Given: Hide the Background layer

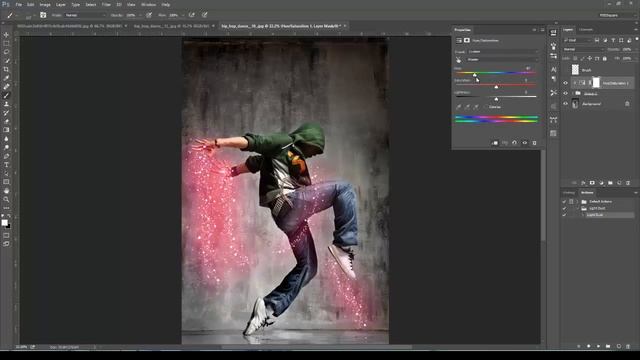Looking at the screenshot, I should 566,104.
